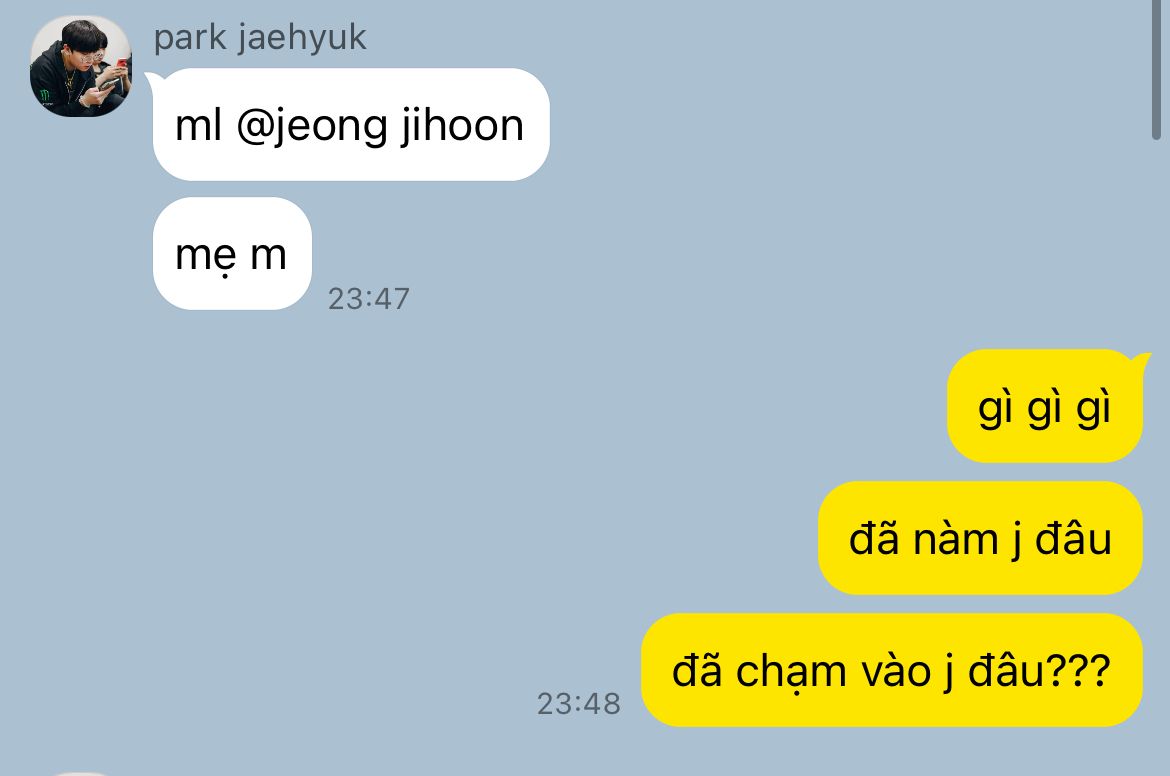Viewport: 1170px width, 776px height.
Task: Open the @jeong jihoon mention
Action: click(380, 125)
